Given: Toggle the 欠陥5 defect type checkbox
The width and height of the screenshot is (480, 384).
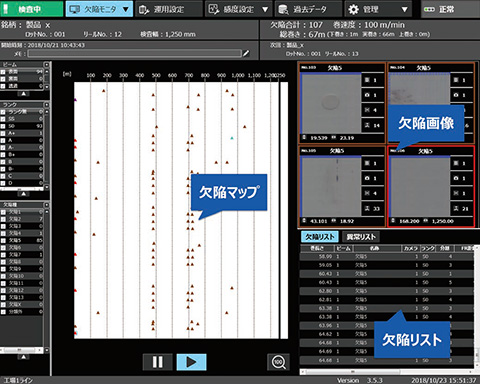Looking at the screenshot, I should pyautogui.click(x=3, y=240).
